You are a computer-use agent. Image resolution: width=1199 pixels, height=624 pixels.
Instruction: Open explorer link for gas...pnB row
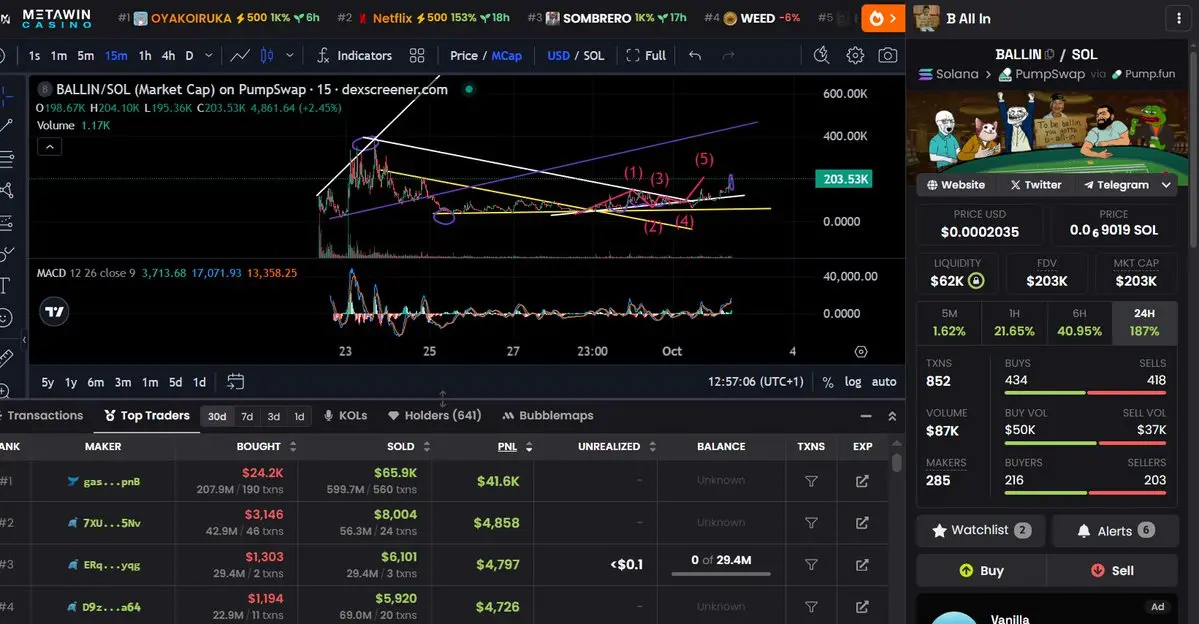click(x=862, y=481)
